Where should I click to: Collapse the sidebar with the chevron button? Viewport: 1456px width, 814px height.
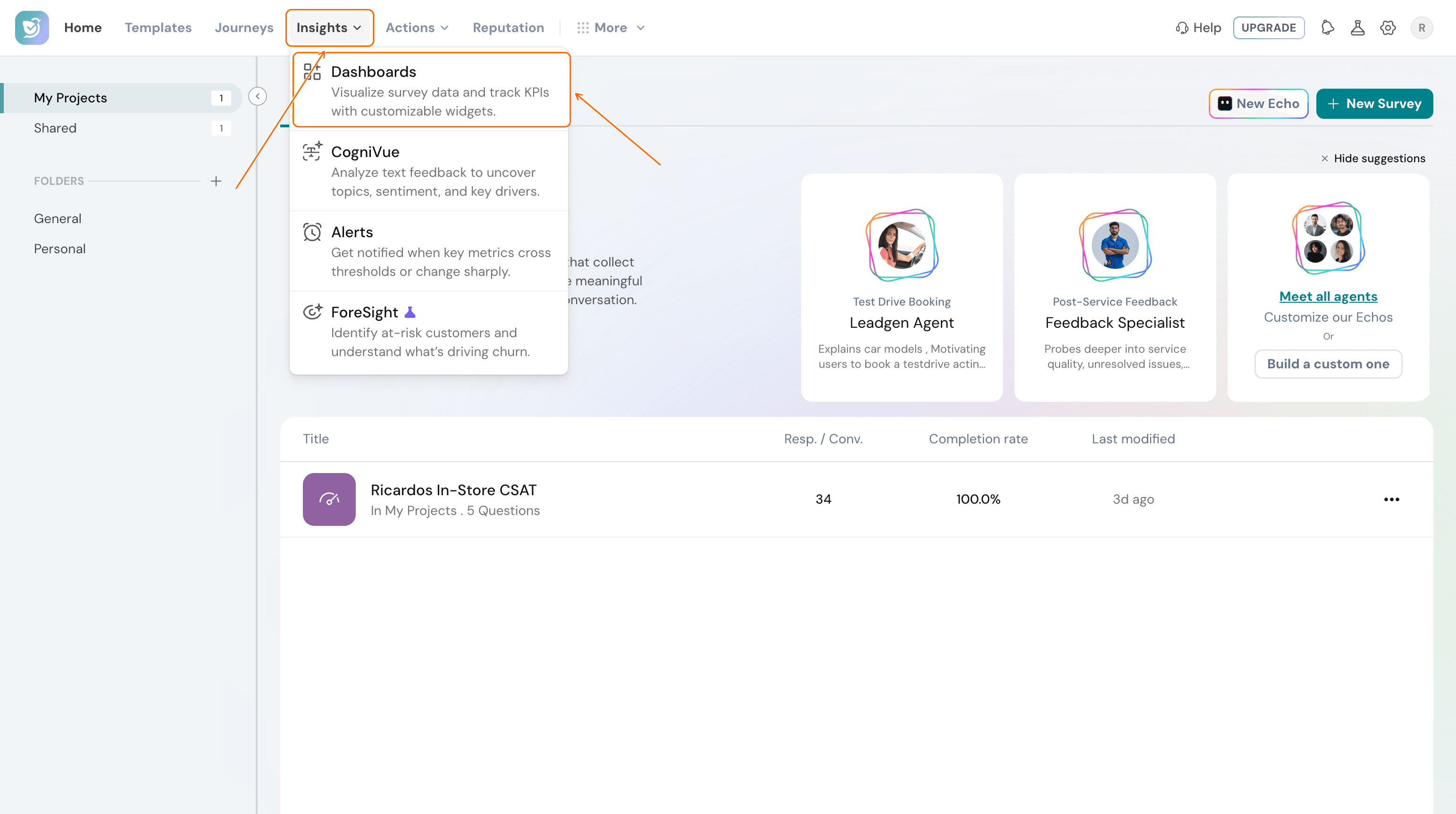tap(258, 96)
